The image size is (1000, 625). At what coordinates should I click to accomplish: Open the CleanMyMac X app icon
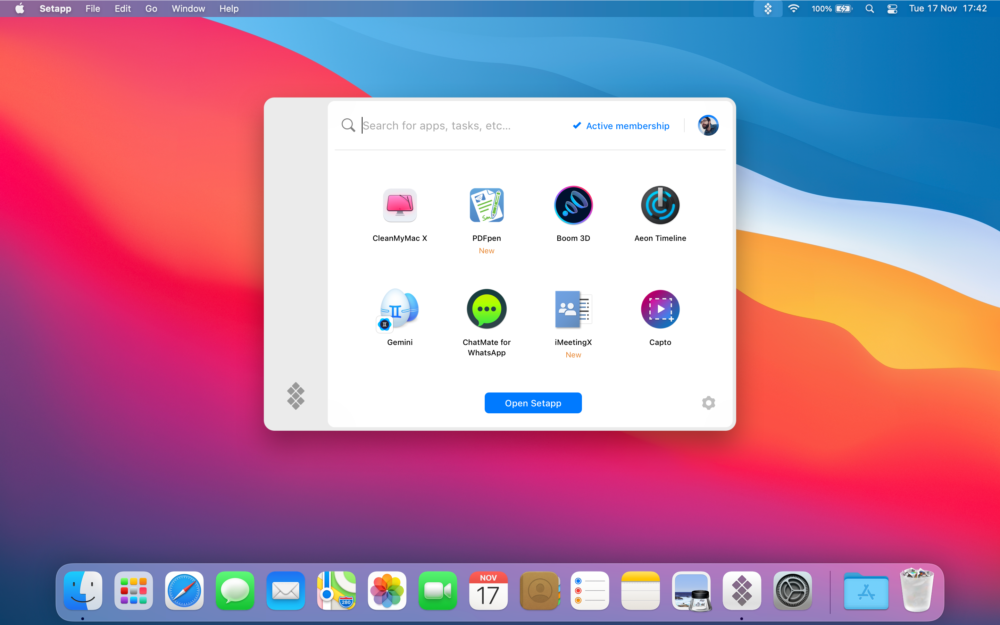coord(400,205)
